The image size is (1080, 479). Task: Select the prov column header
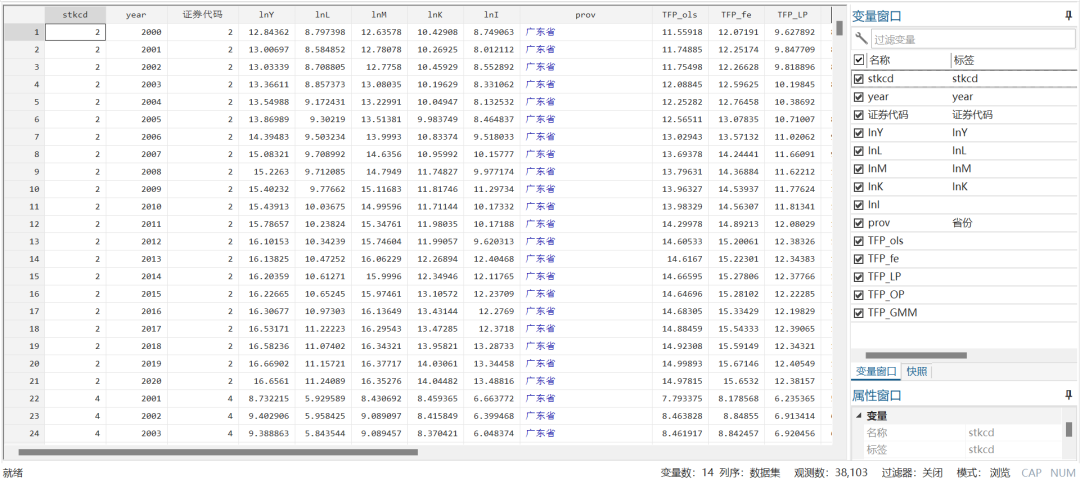586,14
